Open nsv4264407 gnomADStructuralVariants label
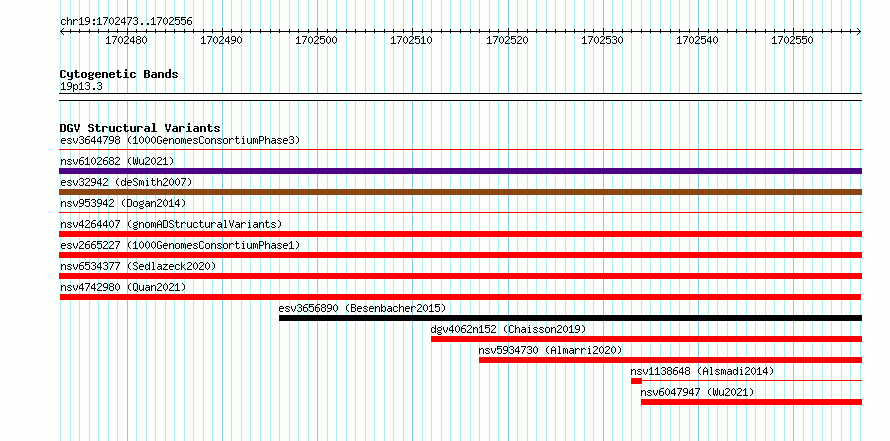This screenshot has width=890, height=441. click(x=171, y=224)
